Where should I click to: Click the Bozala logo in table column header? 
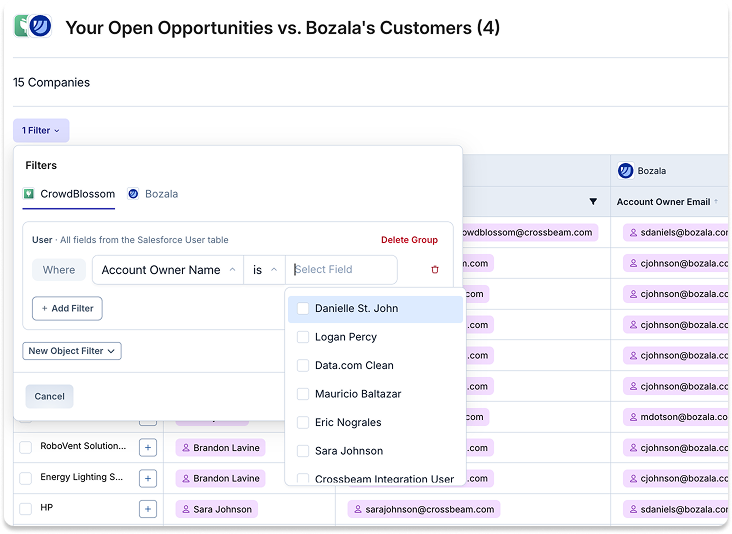pos(625,171)
